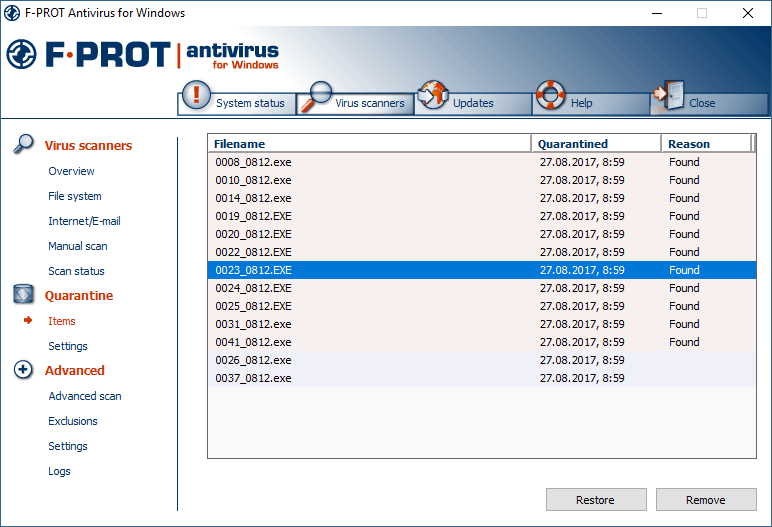Select file 0014_0812.exe
This screenshot has width=772, height=527.
(482, 198)
